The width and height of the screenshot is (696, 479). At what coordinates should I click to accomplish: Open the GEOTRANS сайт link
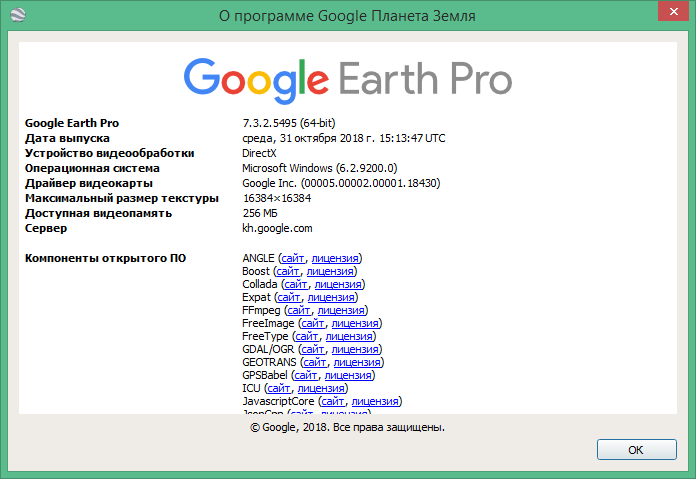point(315,362)
